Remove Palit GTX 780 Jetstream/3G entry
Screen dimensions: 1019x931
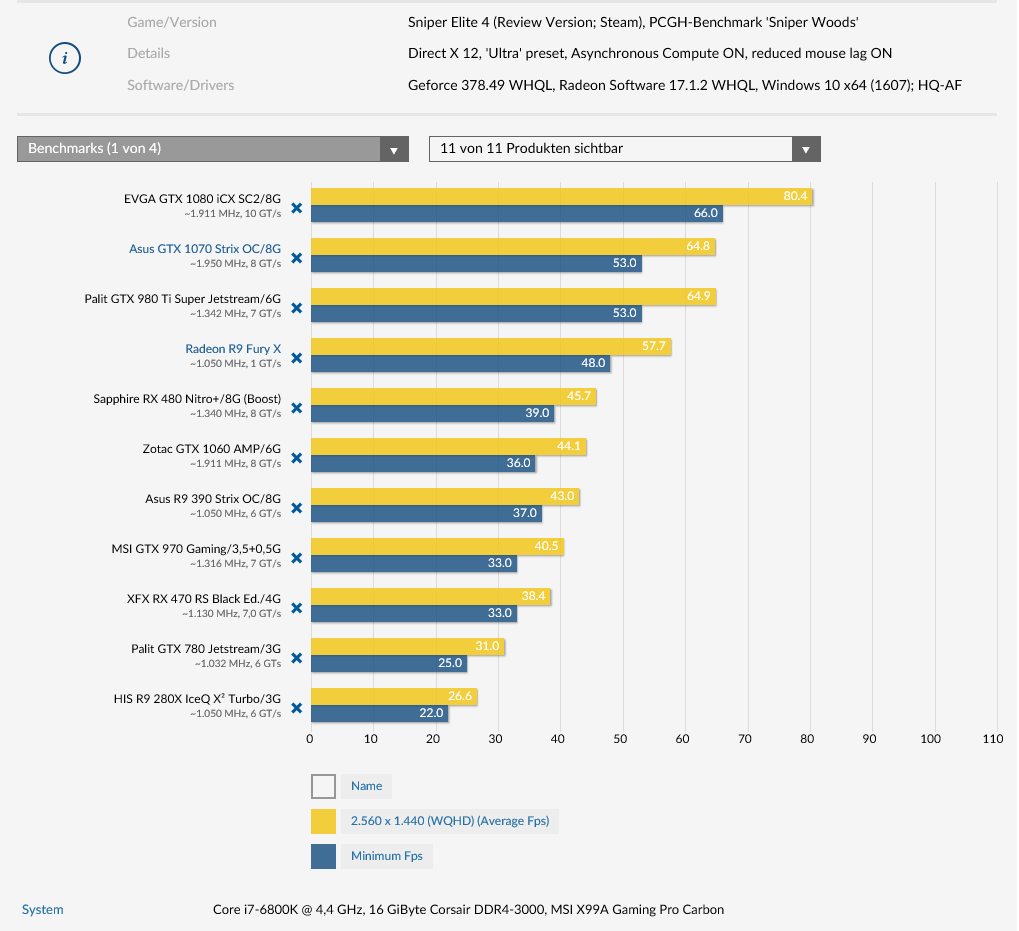pos(296,658)
